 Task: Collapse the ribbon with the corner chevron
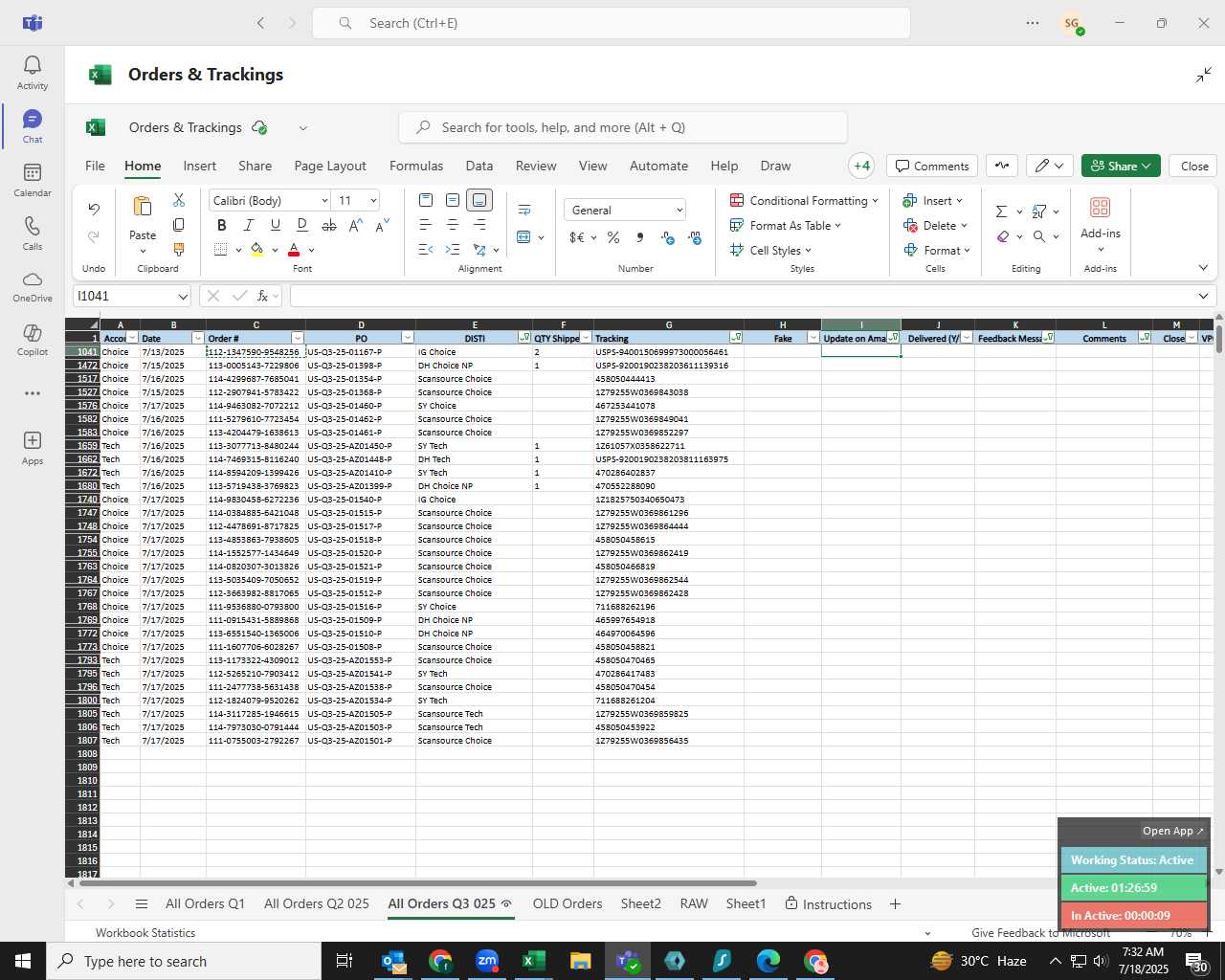tap(1203, 268)
